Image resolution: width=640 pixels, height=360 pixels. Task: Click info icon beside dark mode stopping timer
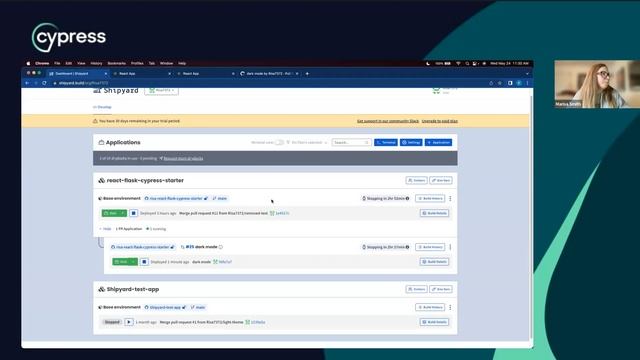pyautogui.click(x=407, y=247)
